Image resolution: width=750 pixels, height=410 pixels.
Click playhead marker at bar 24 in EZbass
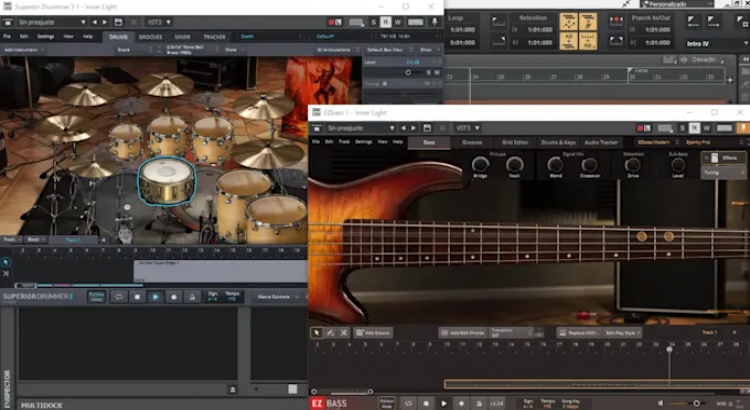pyautogui.click(x=669, y=350)
